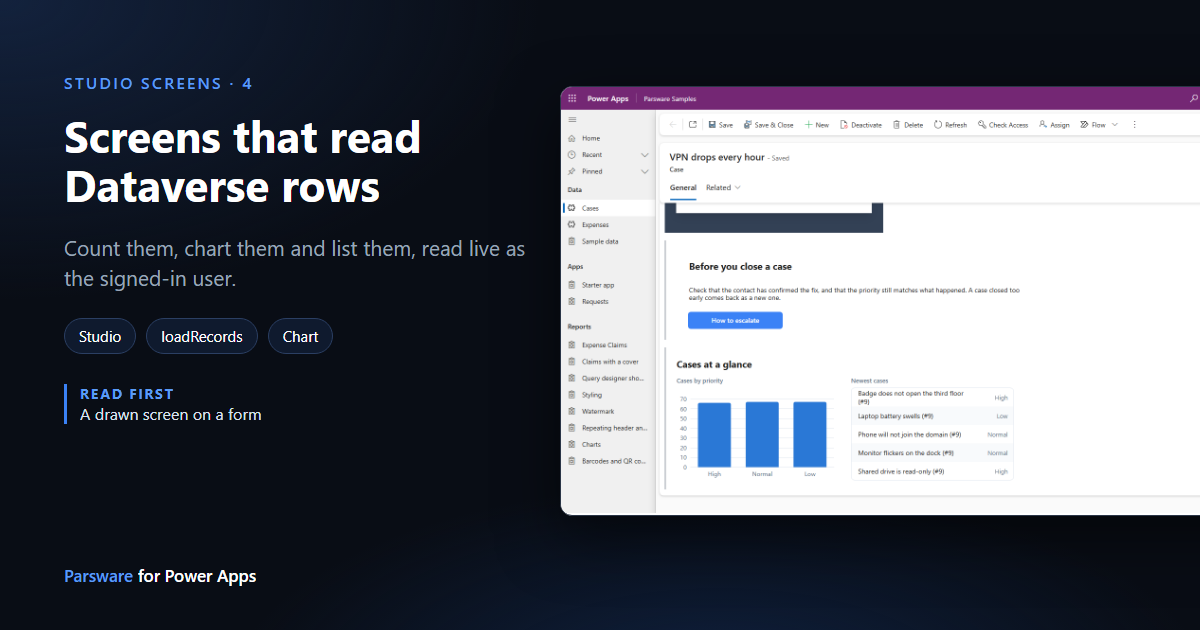
Task: Click the Low bar in the chart
Action: tap(810, 434)
